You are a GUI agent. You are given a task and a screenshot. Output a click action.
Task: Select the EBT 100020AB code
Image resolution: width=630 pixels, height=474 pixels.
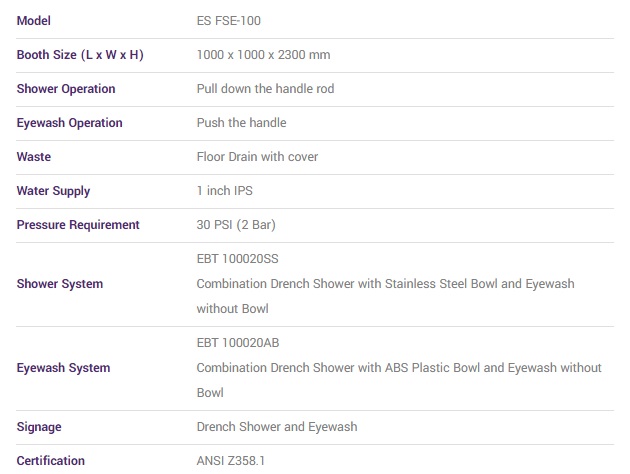[238, 343]
